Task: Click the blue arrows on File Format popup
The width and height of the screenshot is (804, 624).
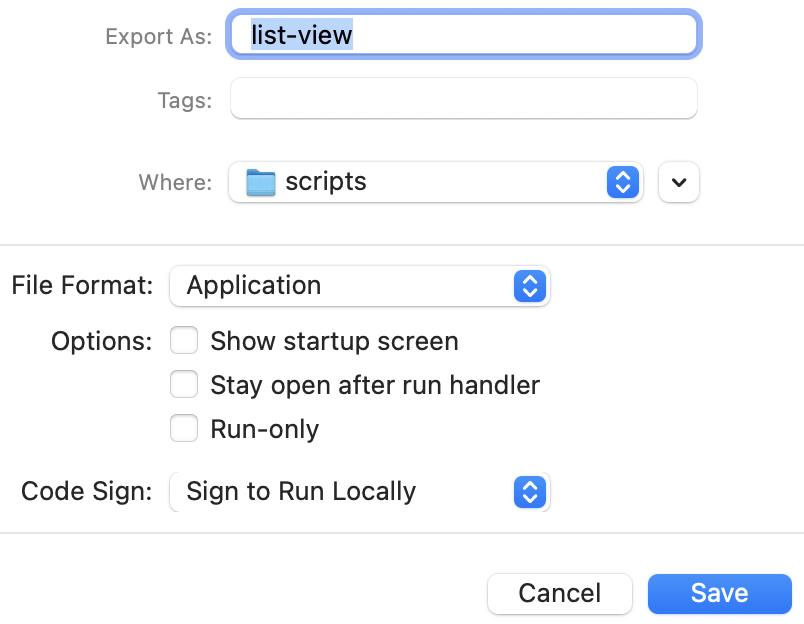Action: [x=530, y=286]
